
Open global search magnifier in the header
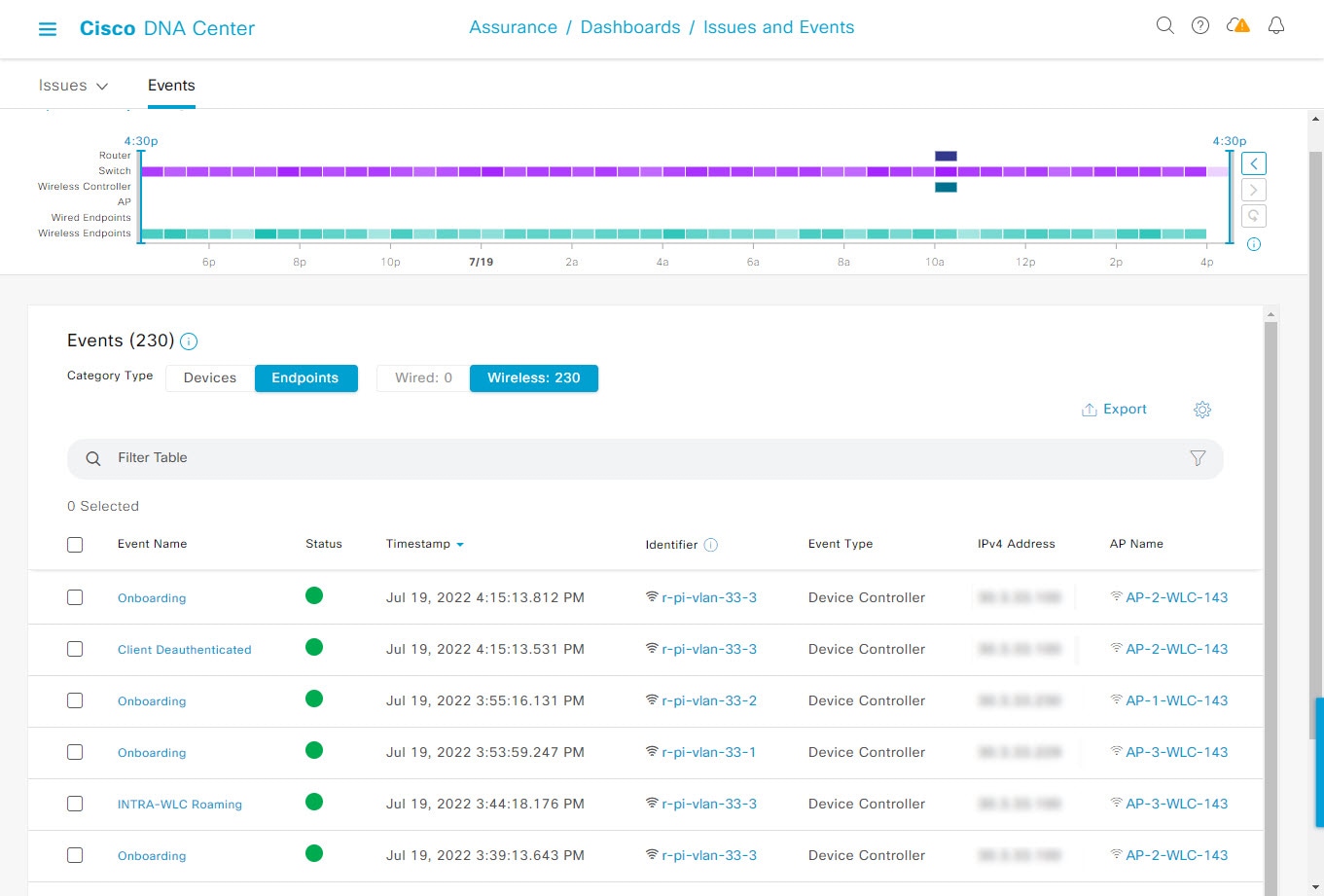point(1164,25)
